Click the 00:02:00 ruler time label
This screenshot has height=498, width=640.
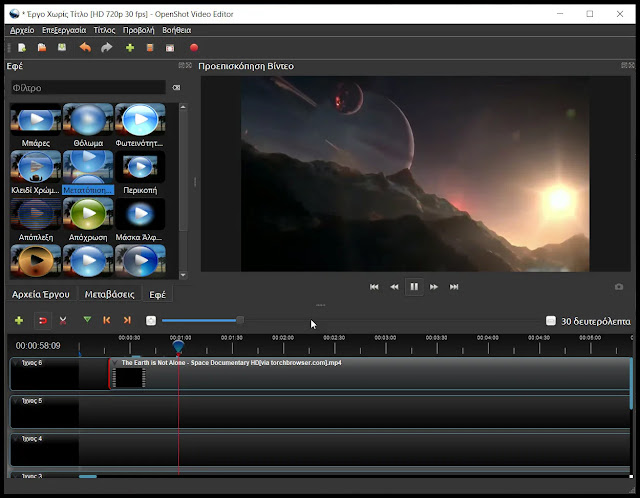283,338
